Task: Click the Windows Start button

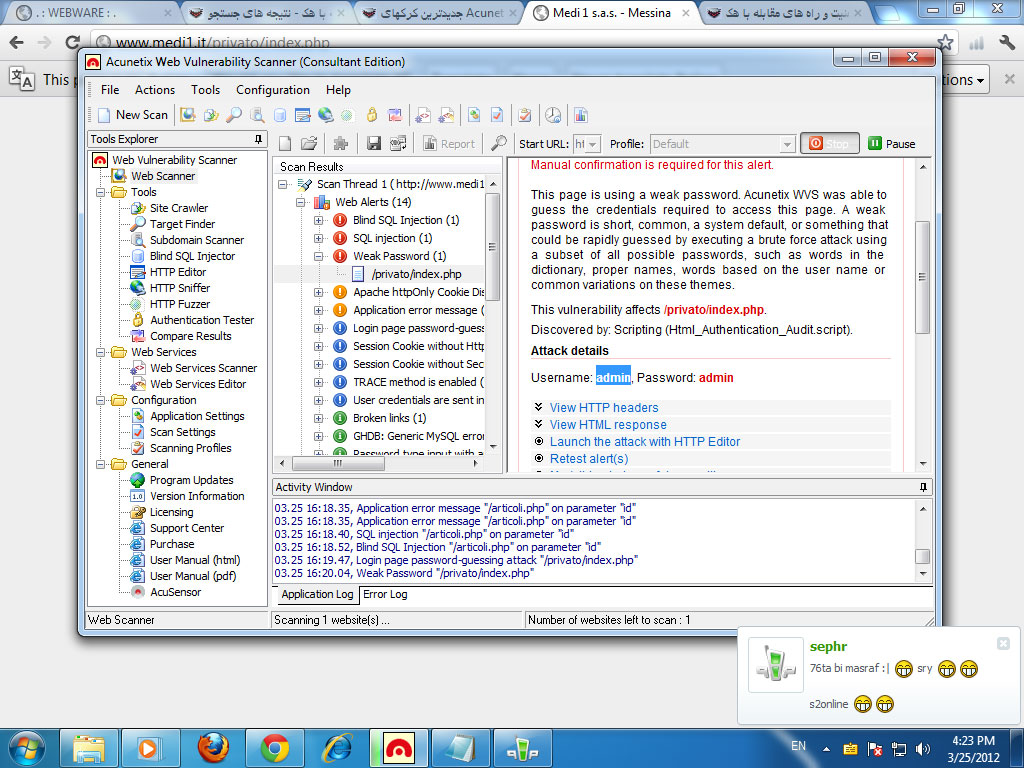Action: click(26, 748)
